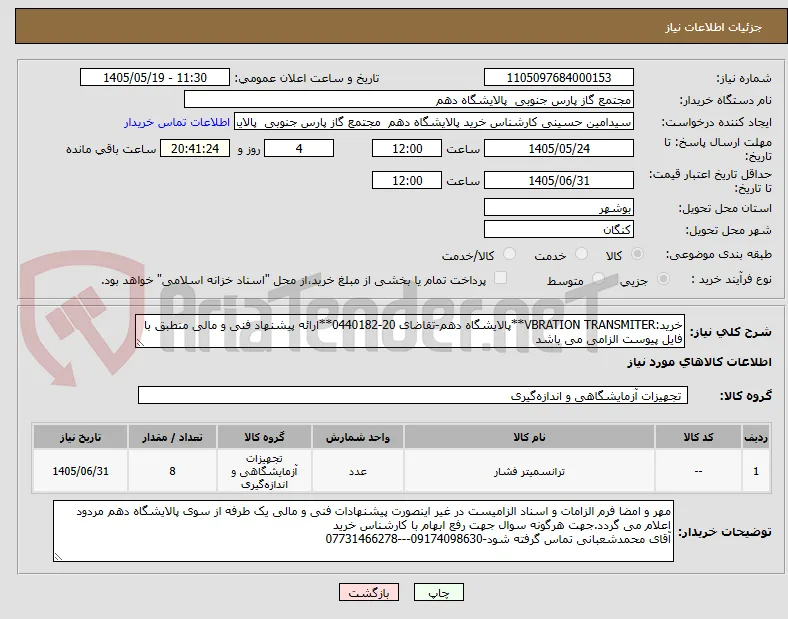
Task: Select the کالا radio button
Action: [637, 254]
